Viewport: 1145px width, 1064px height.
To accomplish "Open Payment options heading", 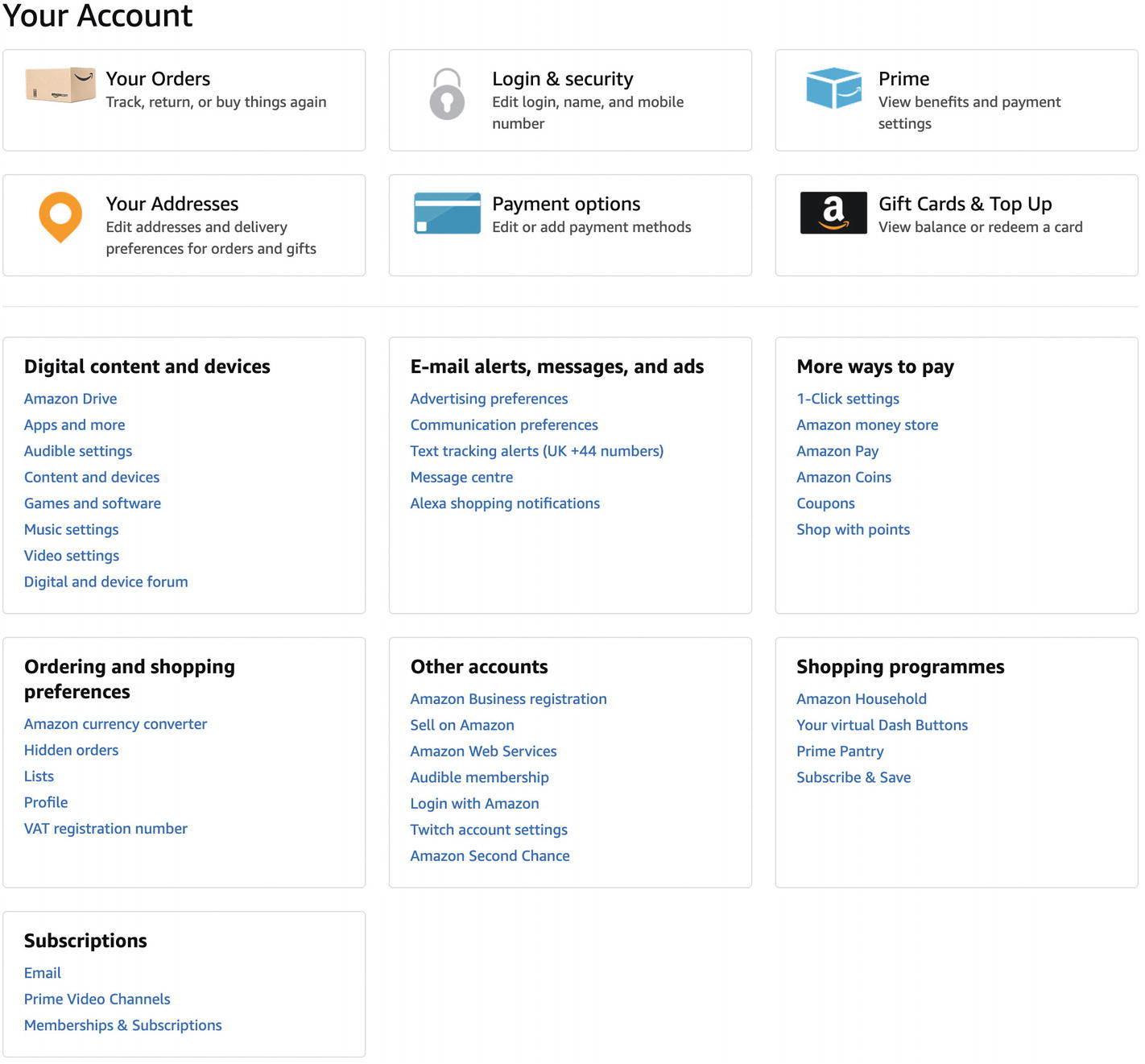I will pyautogui.click(x=566, y=204).
